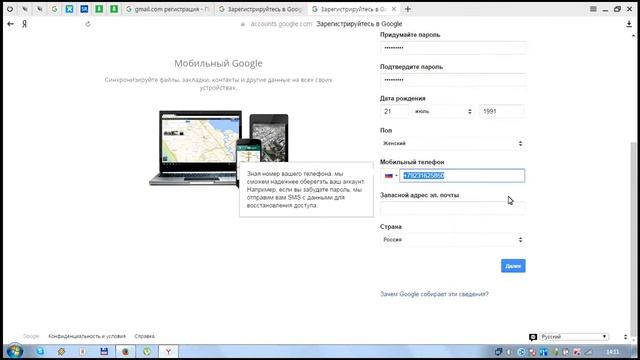This screenshot has height=360, width=640.
Task: Click the feedback speech bubble icon near language
Action: [x=533, y=337]
